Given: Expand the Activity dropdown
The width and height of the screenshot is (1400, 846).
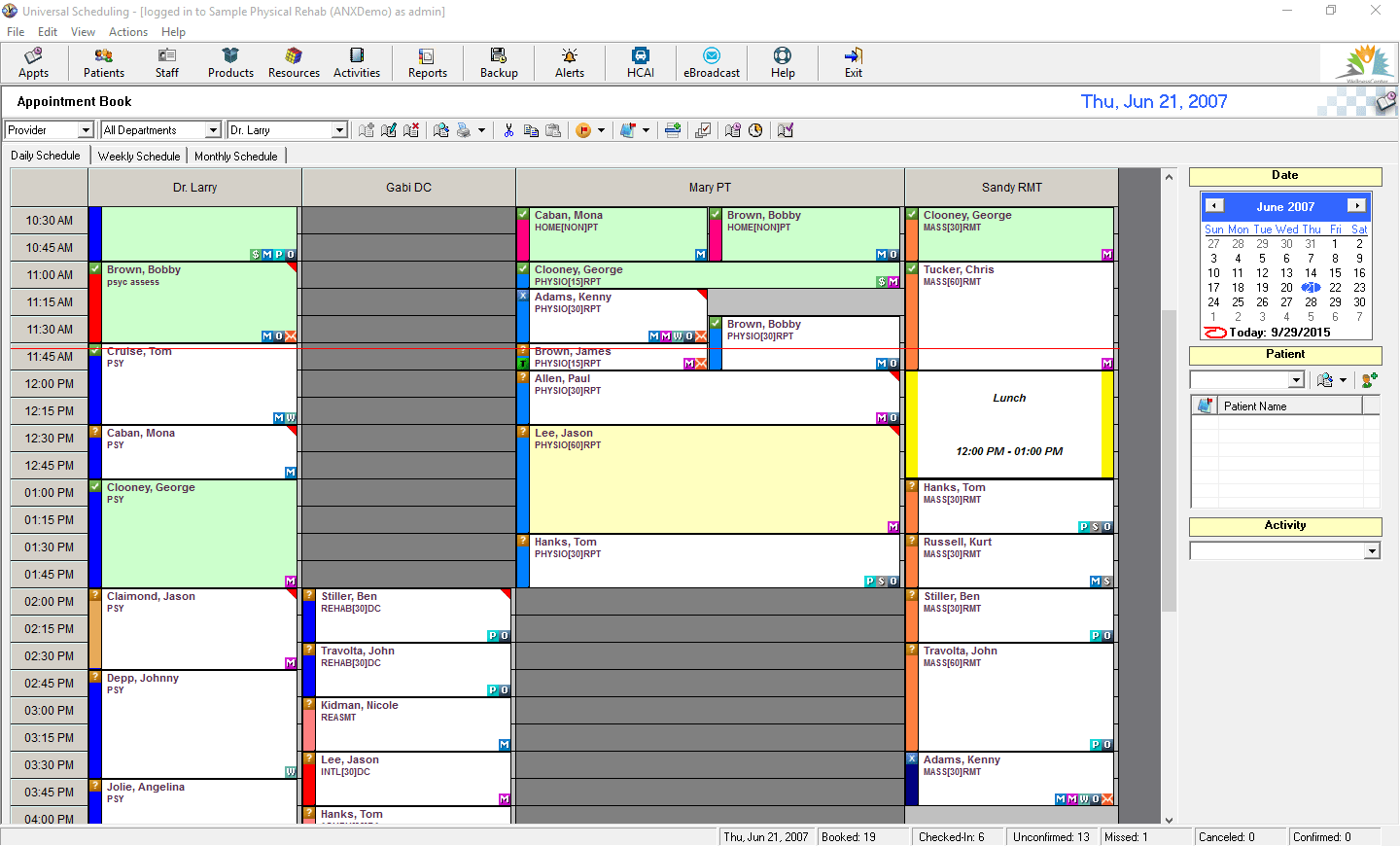Looking at the screenshot, I should coord(1372,551).
